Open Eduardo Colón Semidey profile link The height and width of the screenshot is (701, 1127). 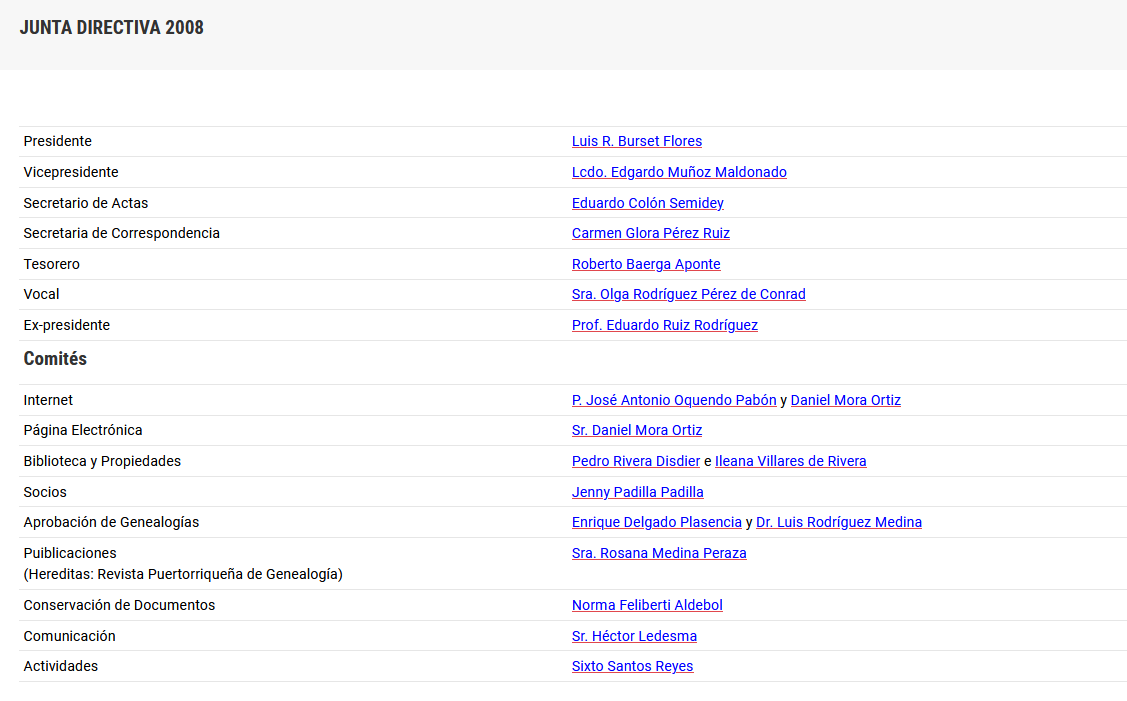[647, 203]
